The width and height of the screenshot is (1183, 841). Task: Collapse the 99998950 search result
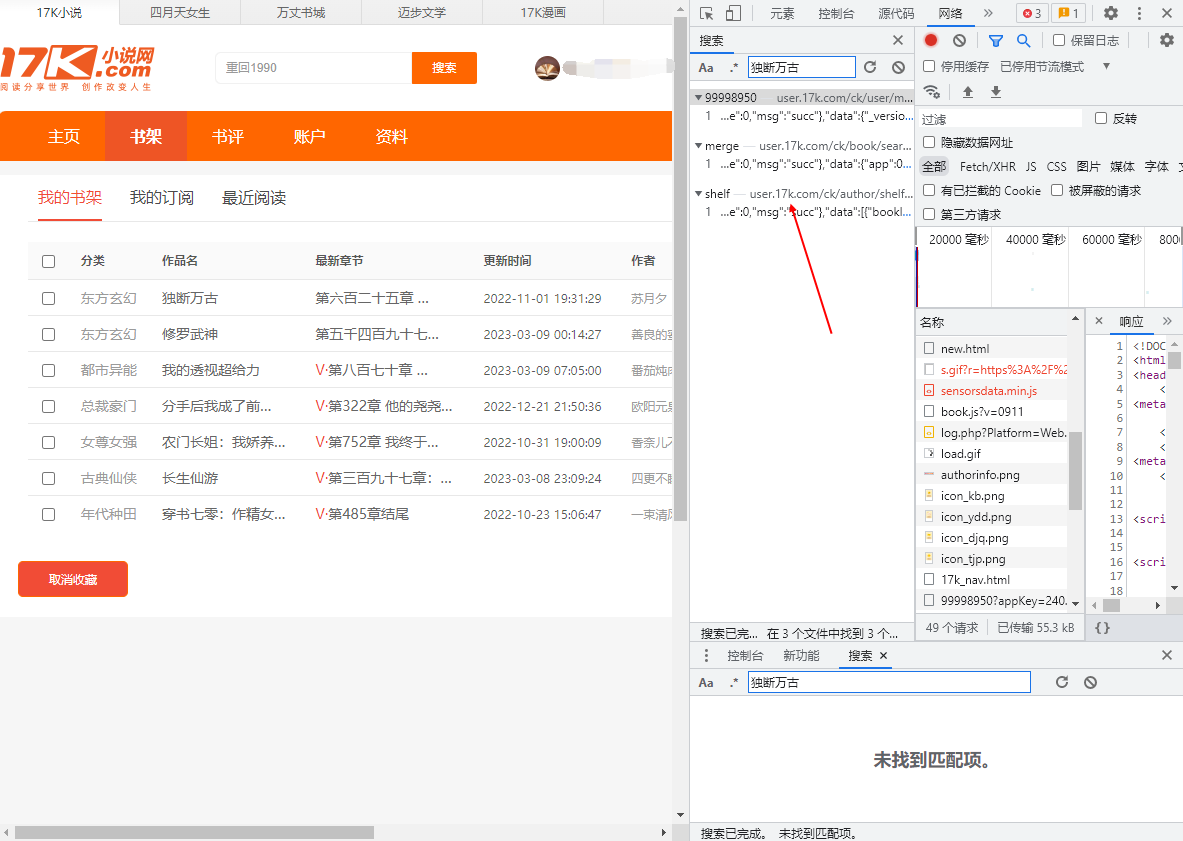click(699, 97)
